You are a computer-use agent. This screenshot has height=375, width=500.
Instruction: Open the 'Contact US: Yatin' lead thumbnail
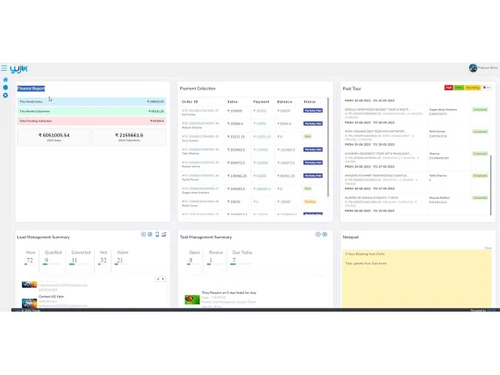29,303
